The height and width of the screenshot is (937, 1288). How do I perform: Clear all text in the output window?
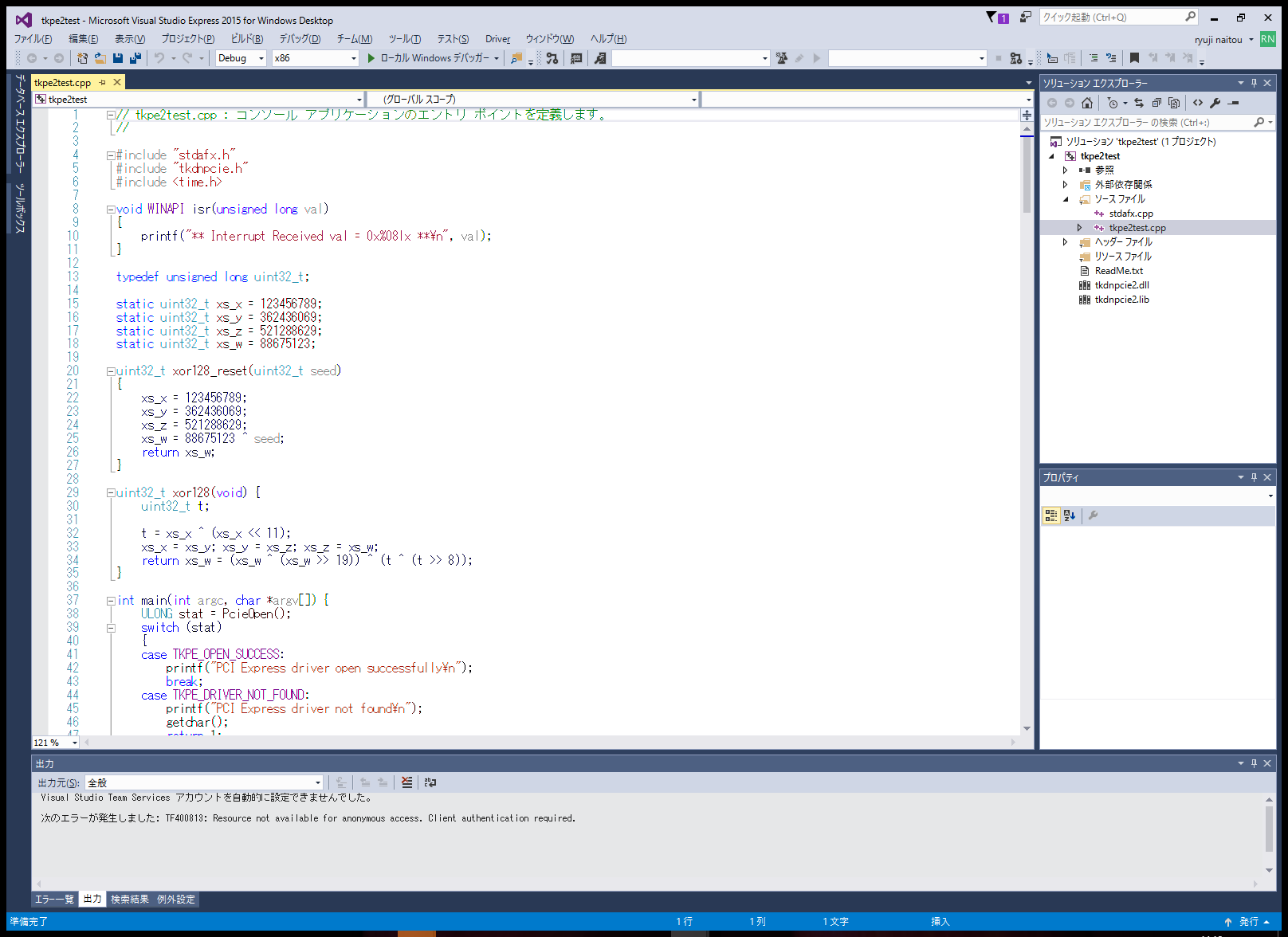[406, 782]
